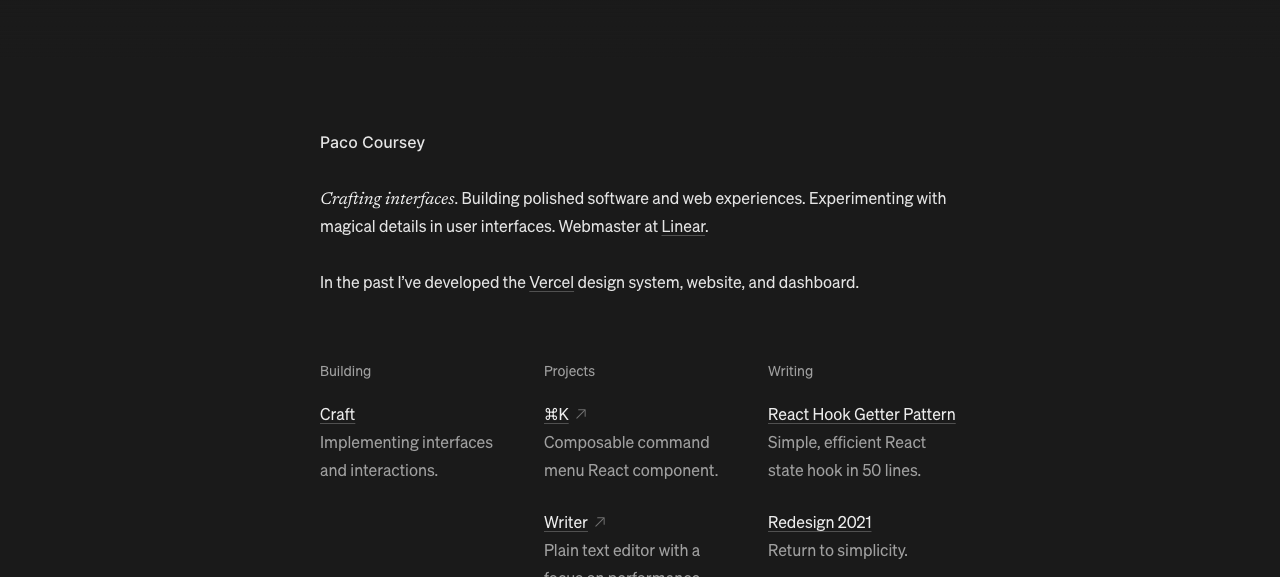Image resolution: width=1280 pixels, height=577 pixels.
Task: Click the external arrow icon beside ⌘K
Action: pos(581,414)
